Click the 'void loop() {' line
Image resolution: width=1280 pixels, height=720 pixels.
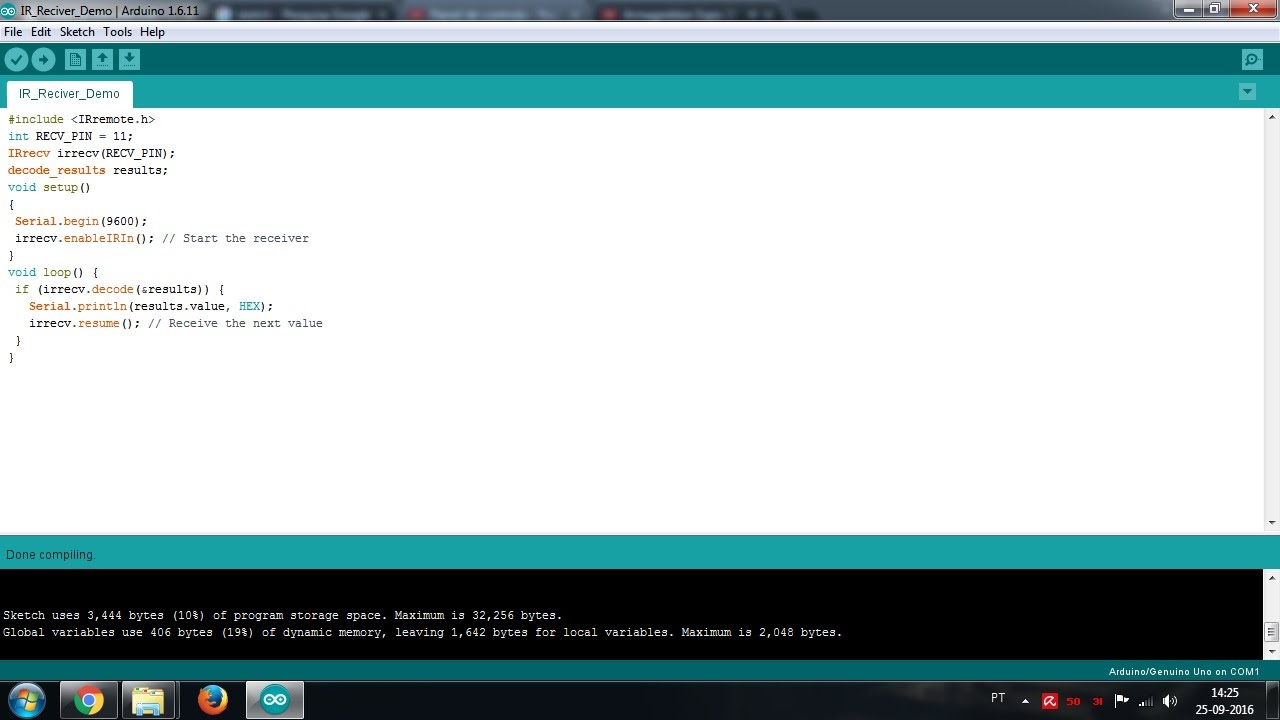click(53, 272)
